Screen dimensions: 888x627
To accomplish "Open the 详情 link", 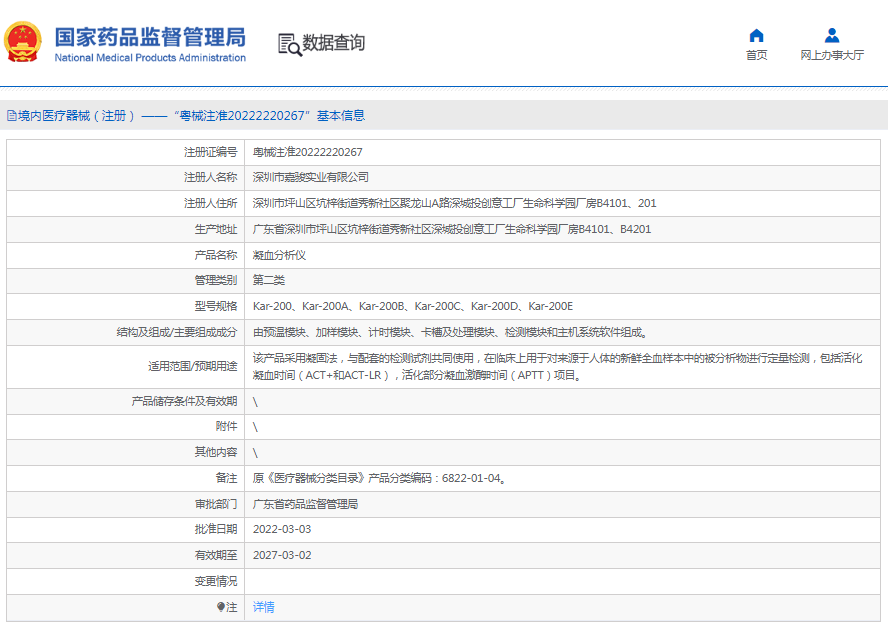I will pyautogui.click(x=263, y=607).
